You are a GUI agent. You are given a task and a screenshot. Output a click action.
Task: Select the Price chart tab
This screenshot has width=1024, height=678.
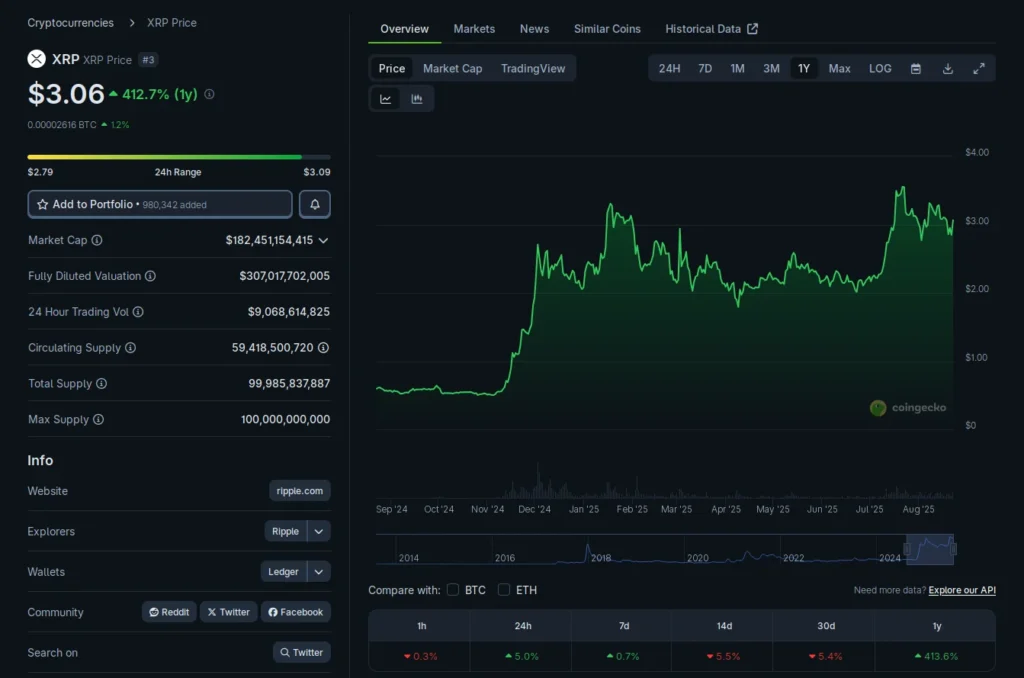tap(392, 69)
